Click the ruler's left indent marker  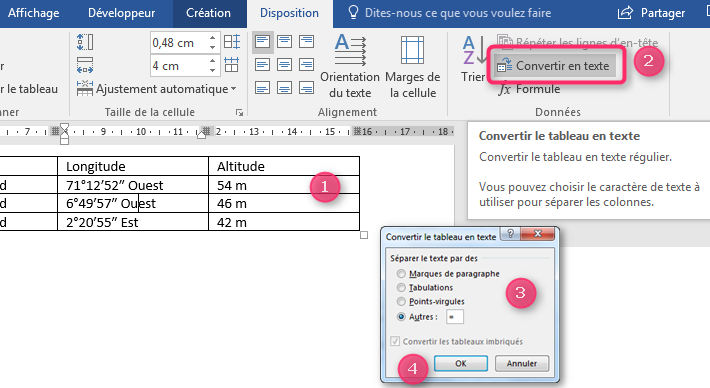pyautogui.click(x=65, y=141)
